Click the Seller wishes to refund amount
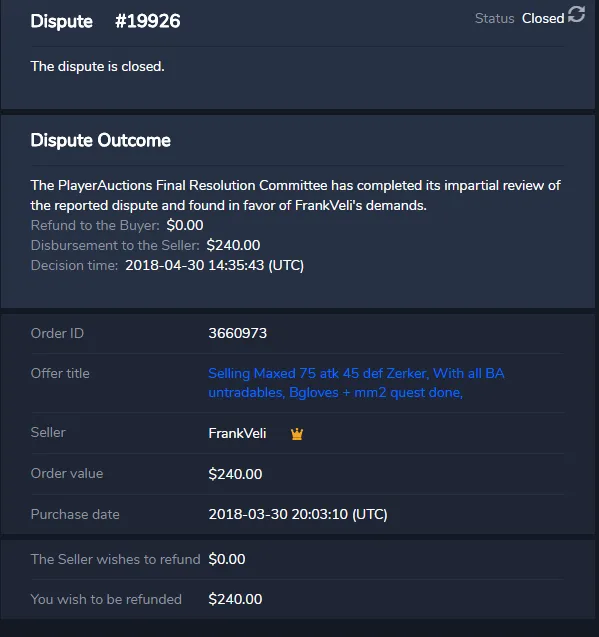Viewport: 599px width, 637px height. pos(227,559)
